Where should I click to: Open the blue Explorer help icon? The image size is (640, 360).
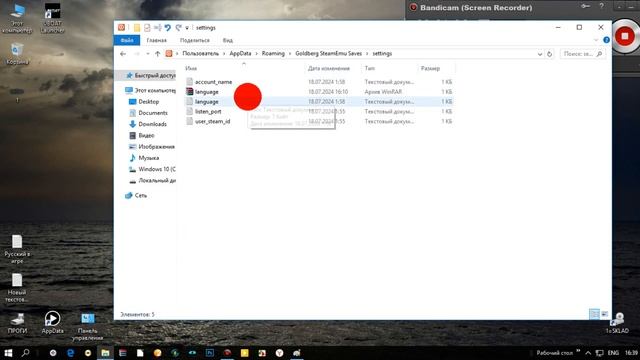tap(606, 40)
